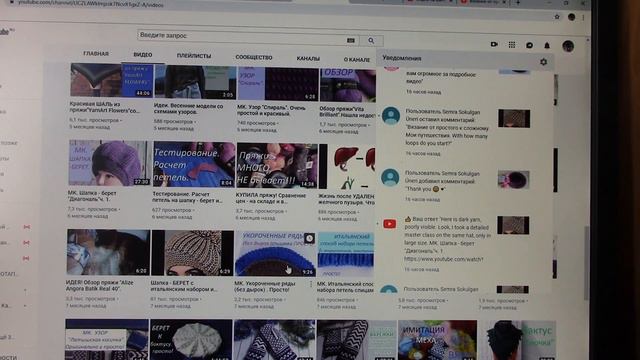Click the liver illustration video thumbnail
The width and height of the screenshot is (640, 360).
click(347, 167)
